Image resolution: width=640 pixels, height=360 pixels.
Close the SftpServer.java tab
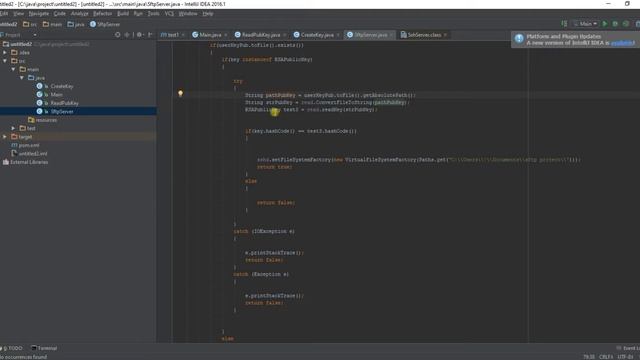(391, 35)
